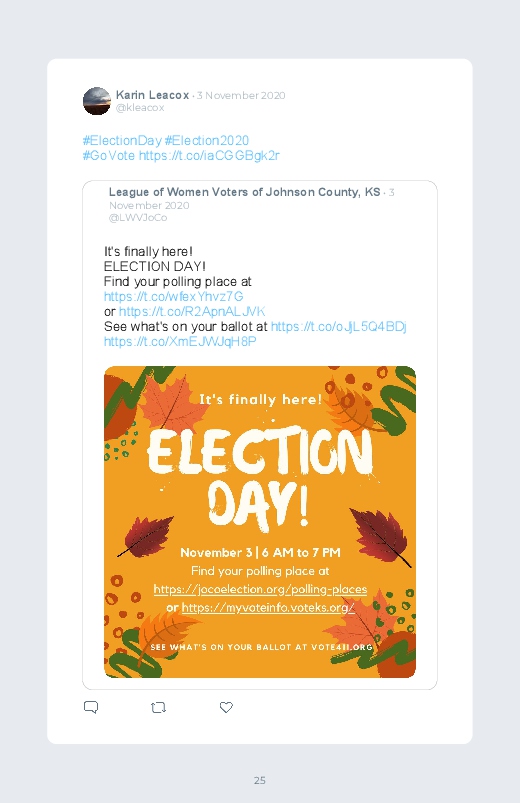Follow the t.co/iaCGGBgk2r link
This screenshot has width=520, height=803.
click(x=209, y=155)
